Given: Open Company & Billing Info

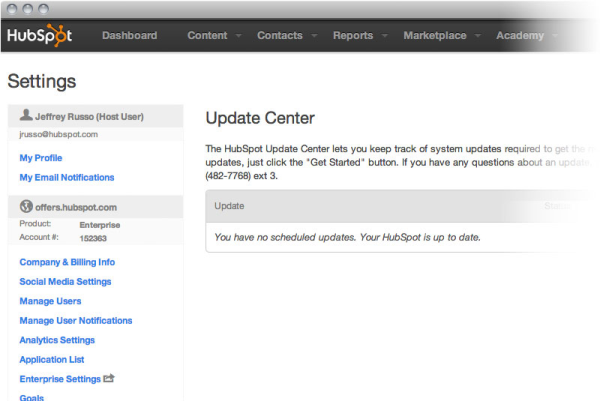Looking at the screenshot, I should click(x=67, y=262).
